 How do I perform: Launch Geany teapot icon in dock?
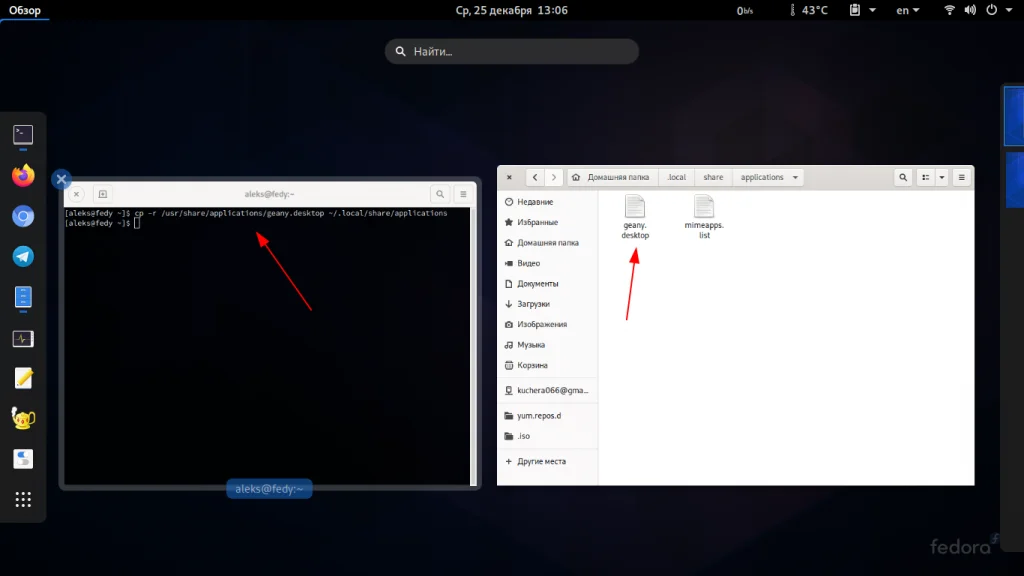pyautogui.click(x=23, y=419)
